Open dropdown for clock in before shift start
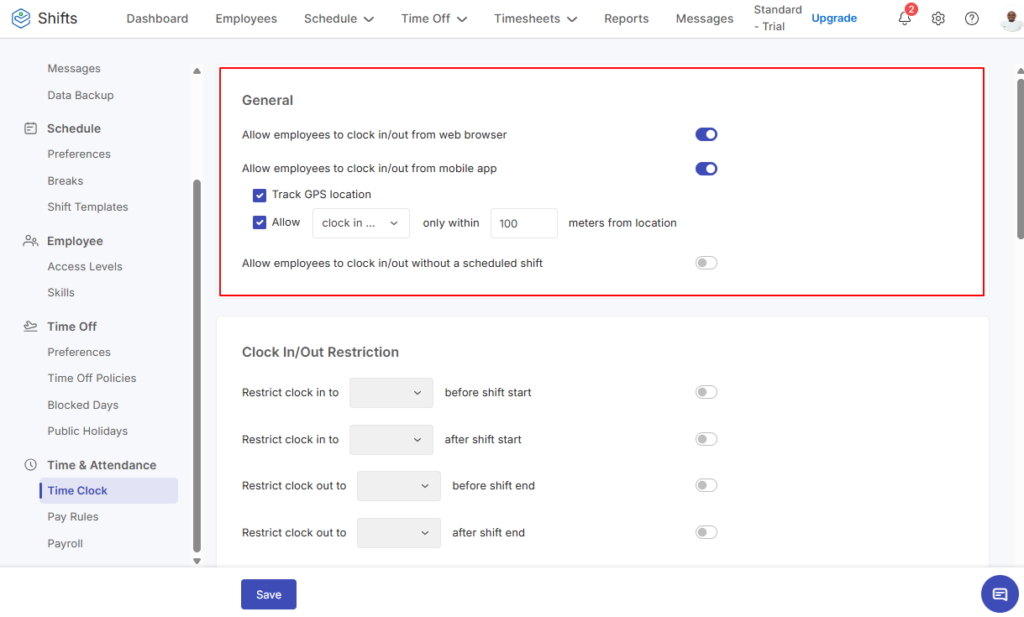Viewport: 1024px width, 617px height. tap(391, 392)
